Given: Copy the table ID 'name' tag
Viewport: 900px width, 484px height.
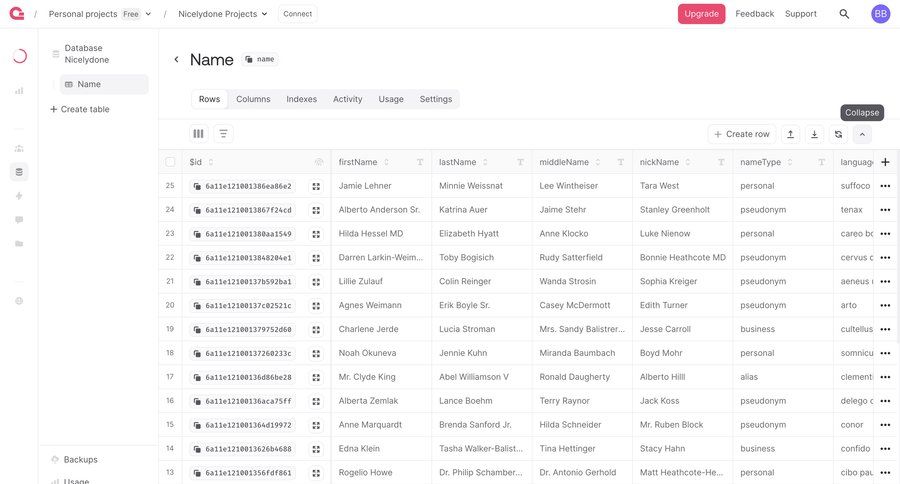Looking at the screenshot, I should point(260,59).
